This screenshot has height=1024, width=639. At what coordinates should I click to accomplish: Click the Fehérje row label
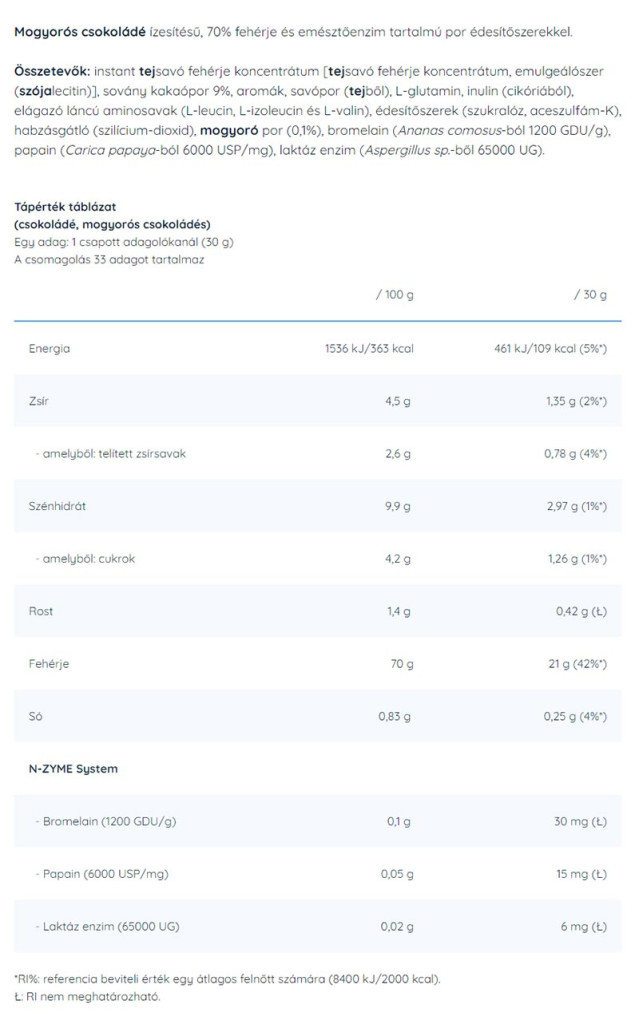tap(50, 663)
